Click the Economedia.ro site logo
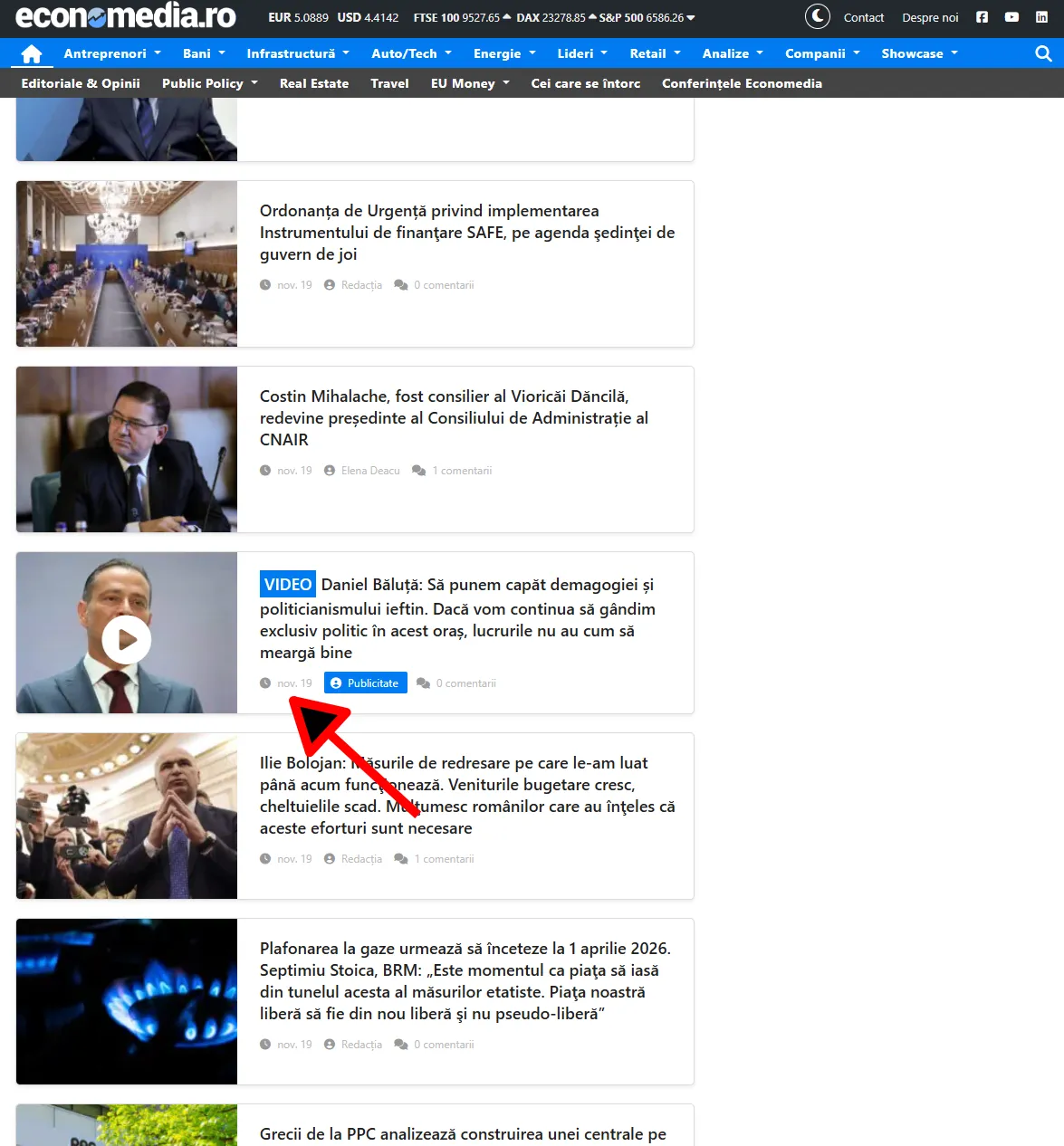The width and height of the screenshot is (1064, 1146). point(126,16)
